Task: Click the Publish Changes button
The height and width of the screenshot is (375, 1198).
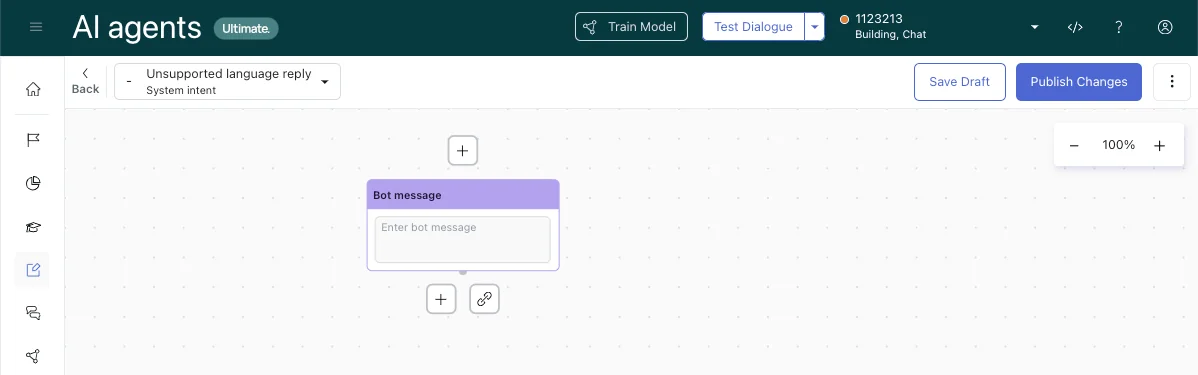Action: pos(1079,82)
